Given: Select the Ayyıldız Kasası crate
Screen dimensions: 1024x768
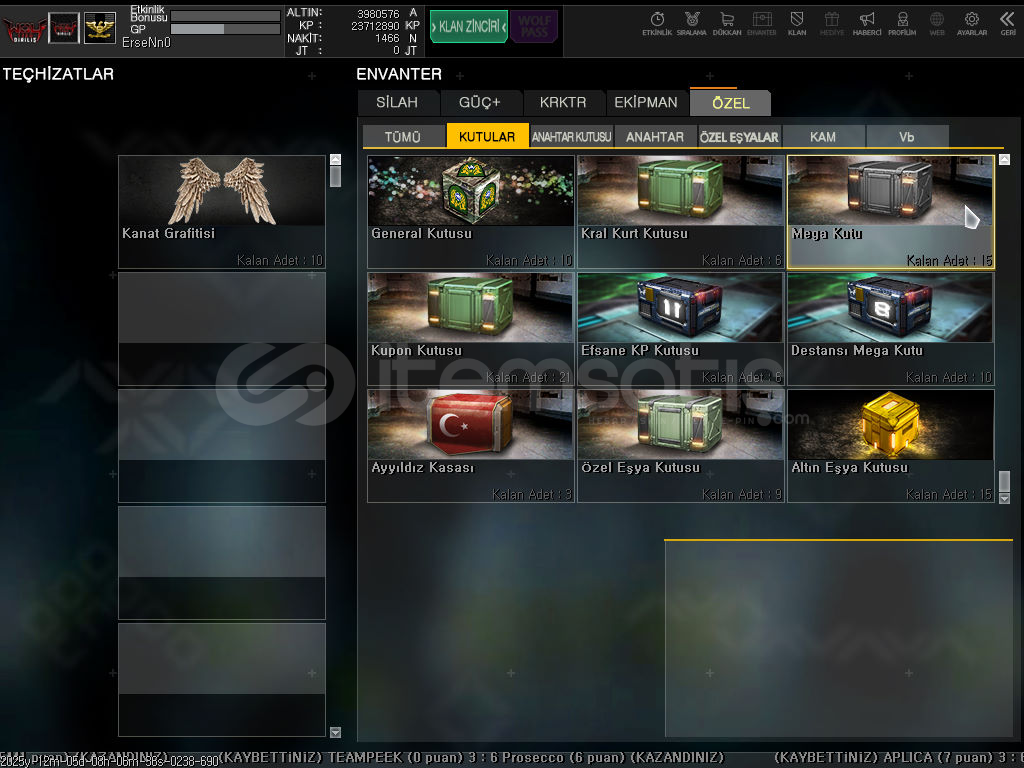Looking at the screenshot, I should coord(471,445).
